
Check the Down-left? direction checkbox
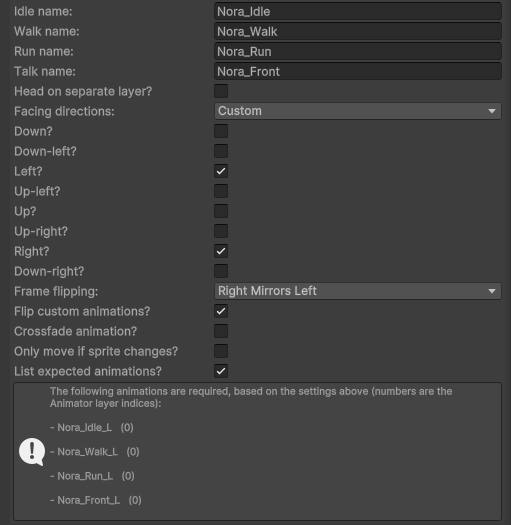click(221, 151)
